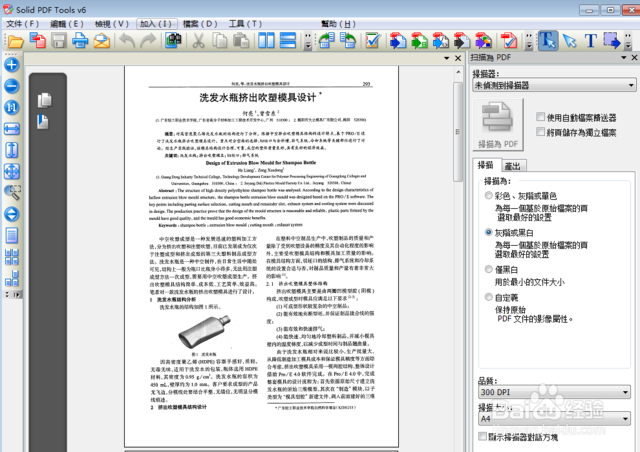The height and width of the screenshot is (452, 640).
Task: Open the 幫助 (H) menu
Action: point(338,24)
